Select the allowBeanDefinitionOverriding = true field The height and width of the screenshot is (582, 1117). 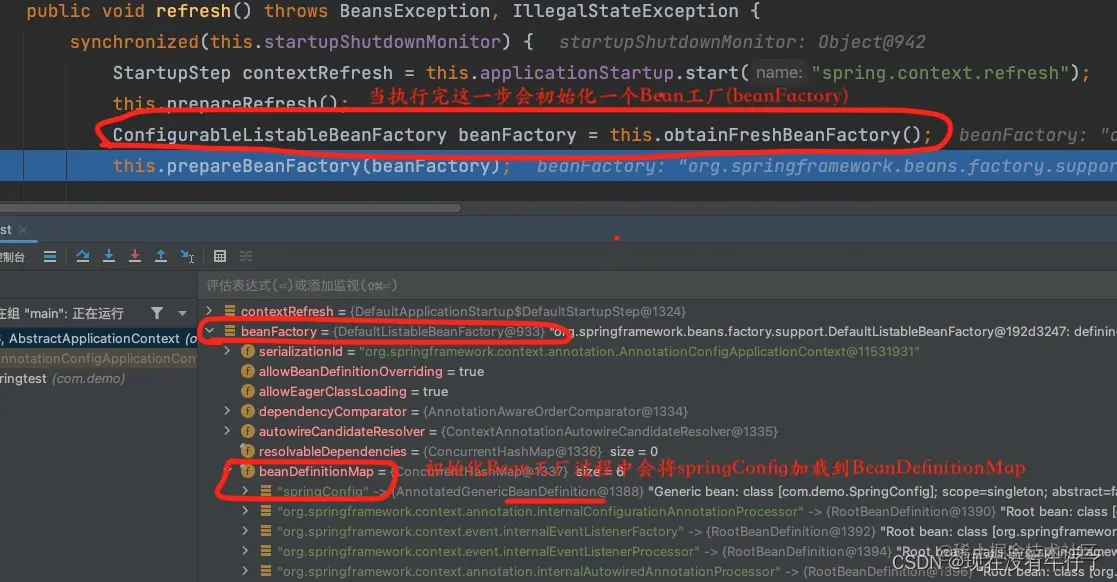click(371, 371)
